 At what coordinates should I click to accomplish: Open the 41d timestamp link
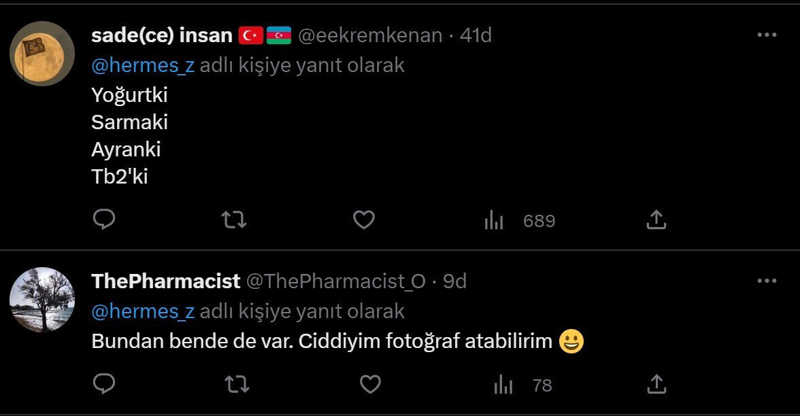coord(476,36)
